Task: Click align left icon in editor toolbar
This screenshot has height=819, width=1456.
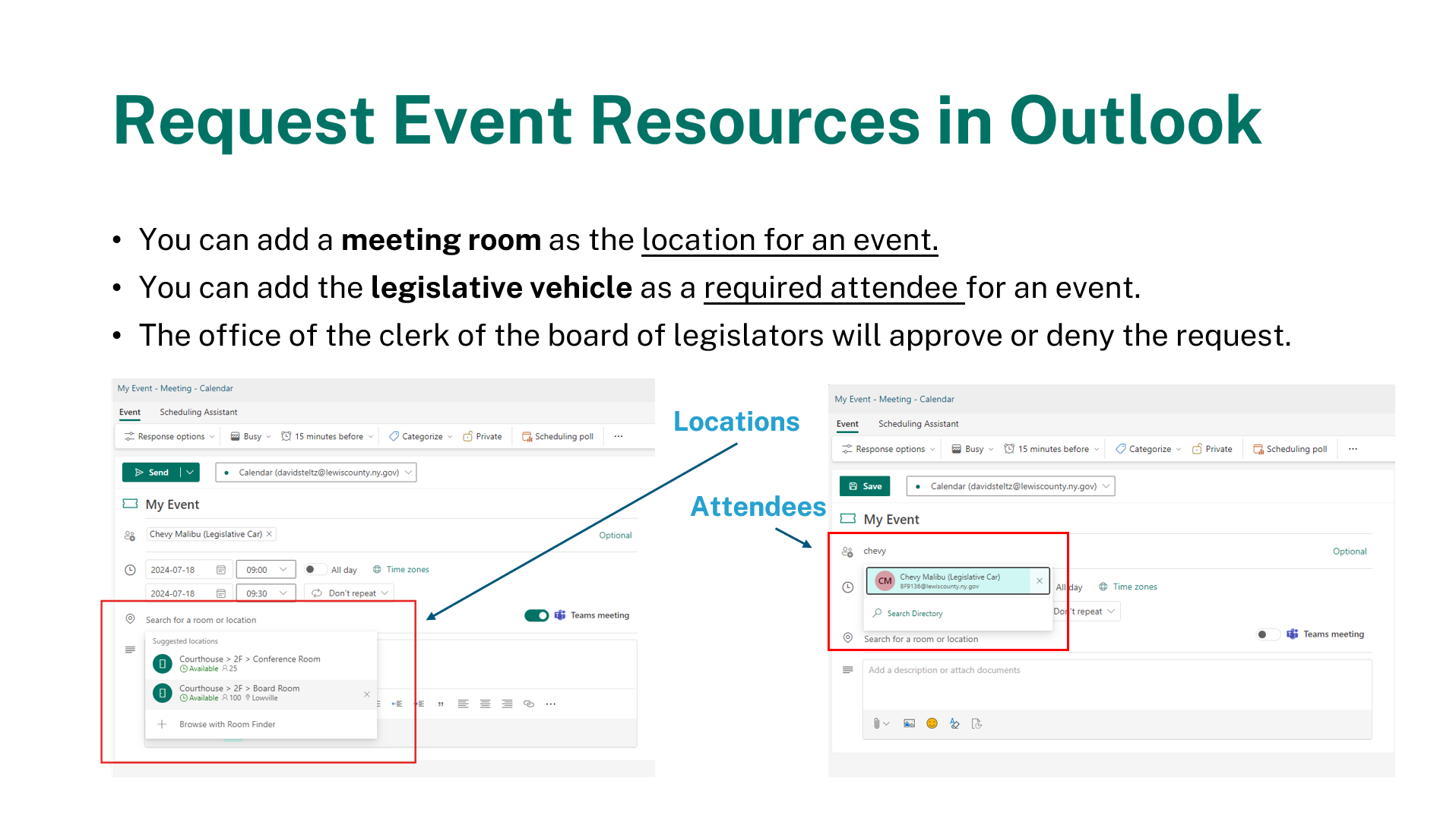Action: 464,704
